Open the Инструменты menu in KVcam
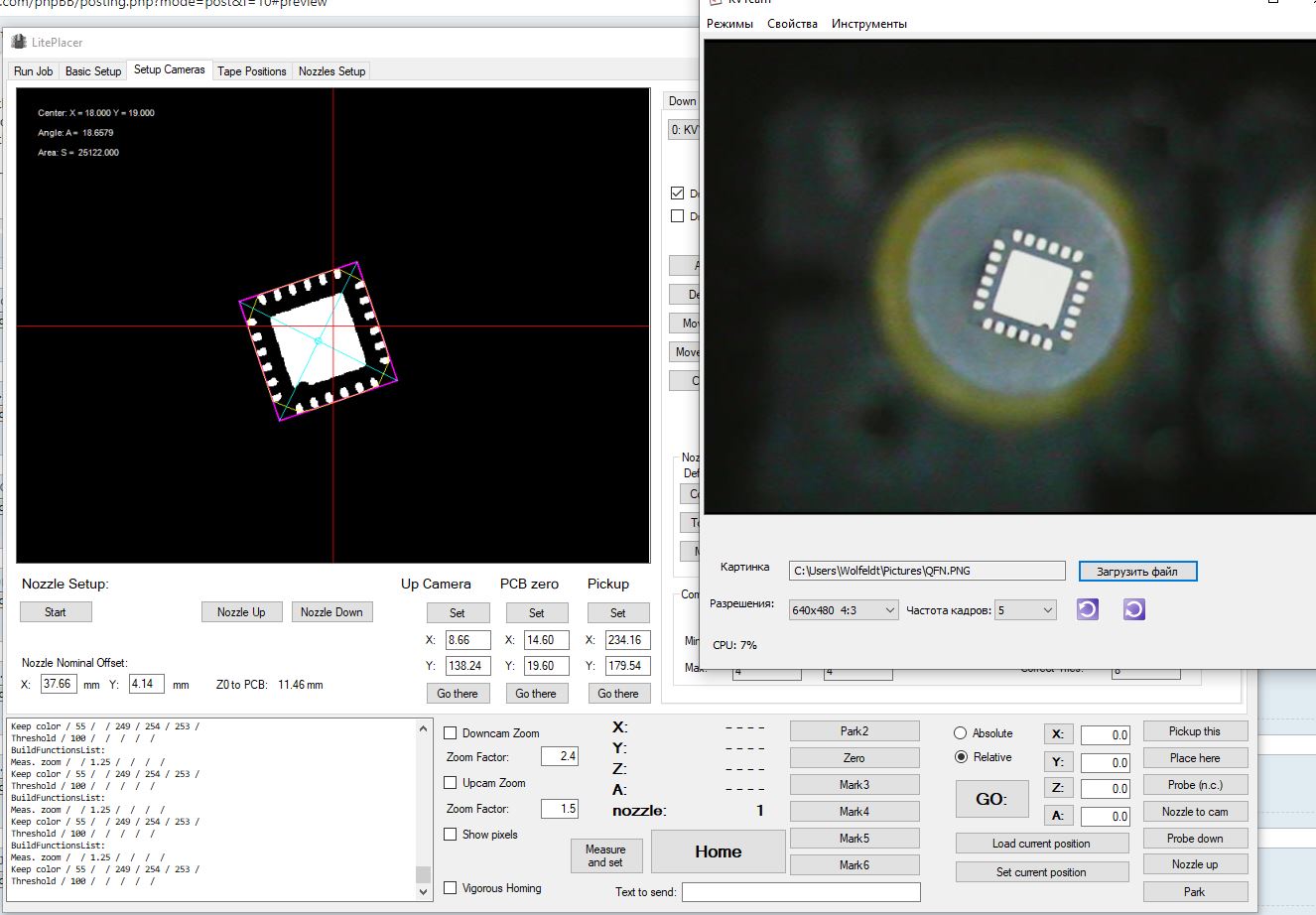The image size is (1316, 915). click(x=869, y=24)
